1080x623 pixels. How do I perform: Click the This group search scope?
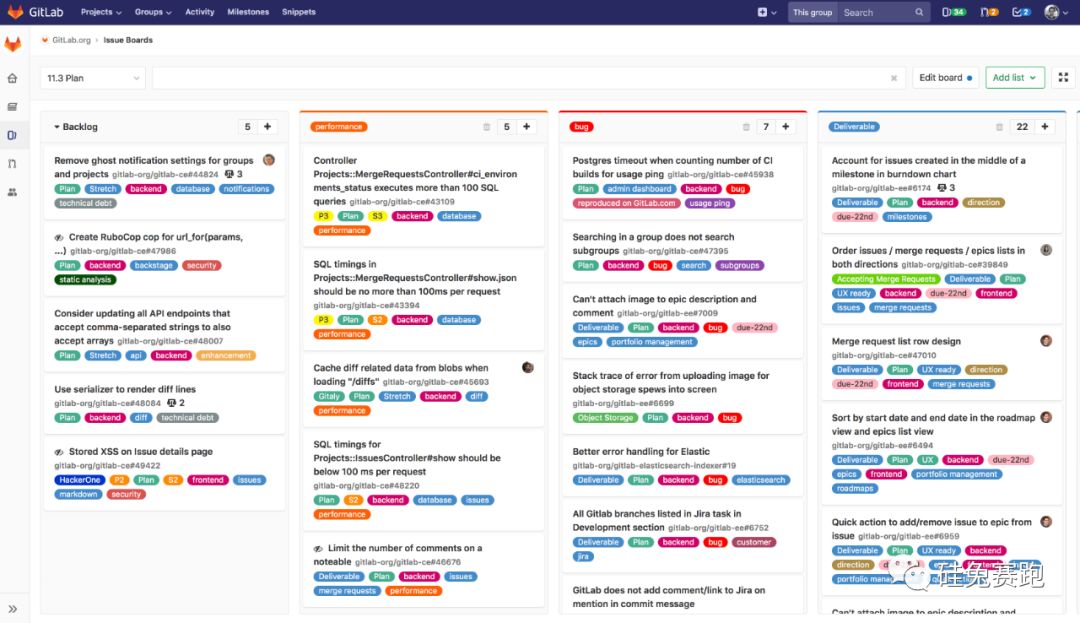tap(813, 12)
